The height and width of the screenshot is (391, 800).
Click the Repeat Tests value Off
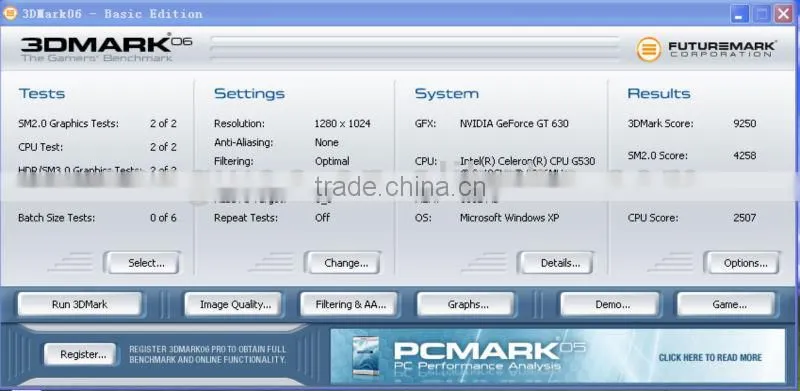[x=322, y=218]
